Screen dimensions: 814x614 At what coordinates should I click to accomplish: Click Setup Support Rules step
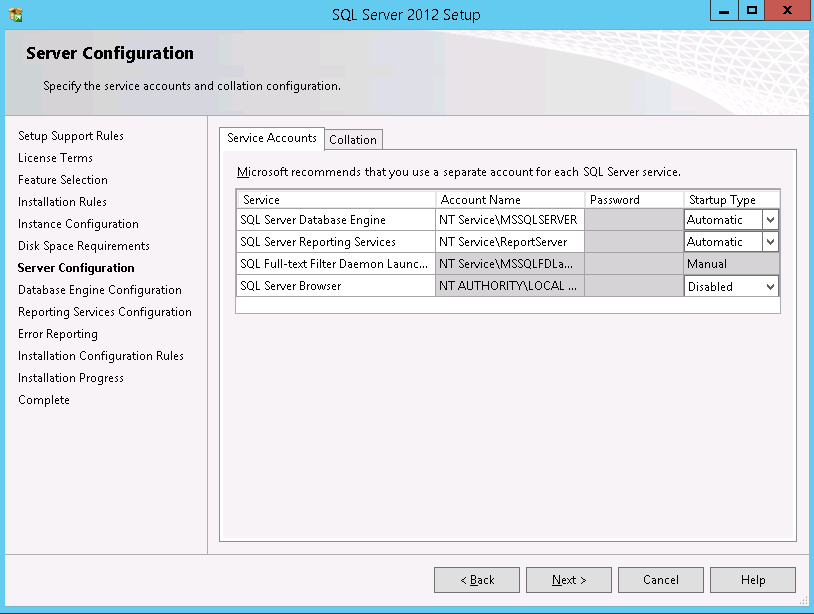71,136
